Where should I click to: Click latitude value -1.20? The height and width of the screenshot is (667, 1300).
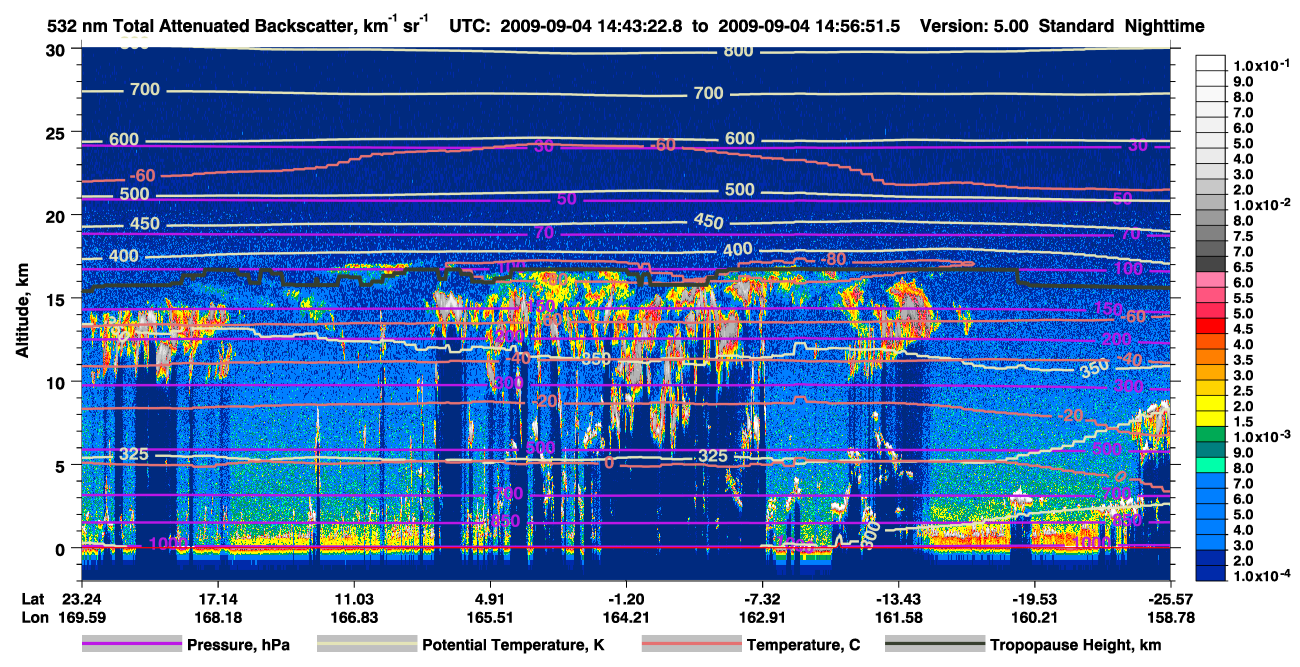(626, 598)
